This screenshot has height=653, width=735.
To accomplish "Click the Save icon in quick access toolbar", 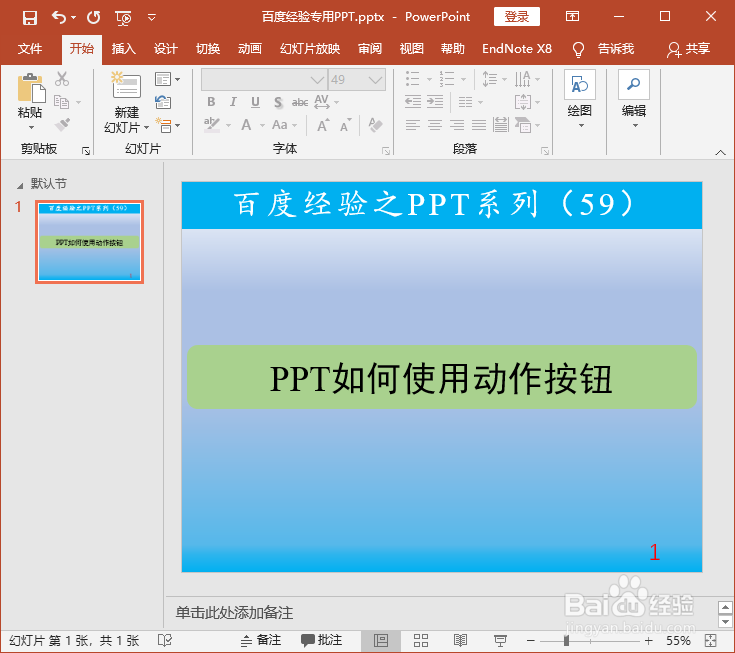I will (30, 18).
